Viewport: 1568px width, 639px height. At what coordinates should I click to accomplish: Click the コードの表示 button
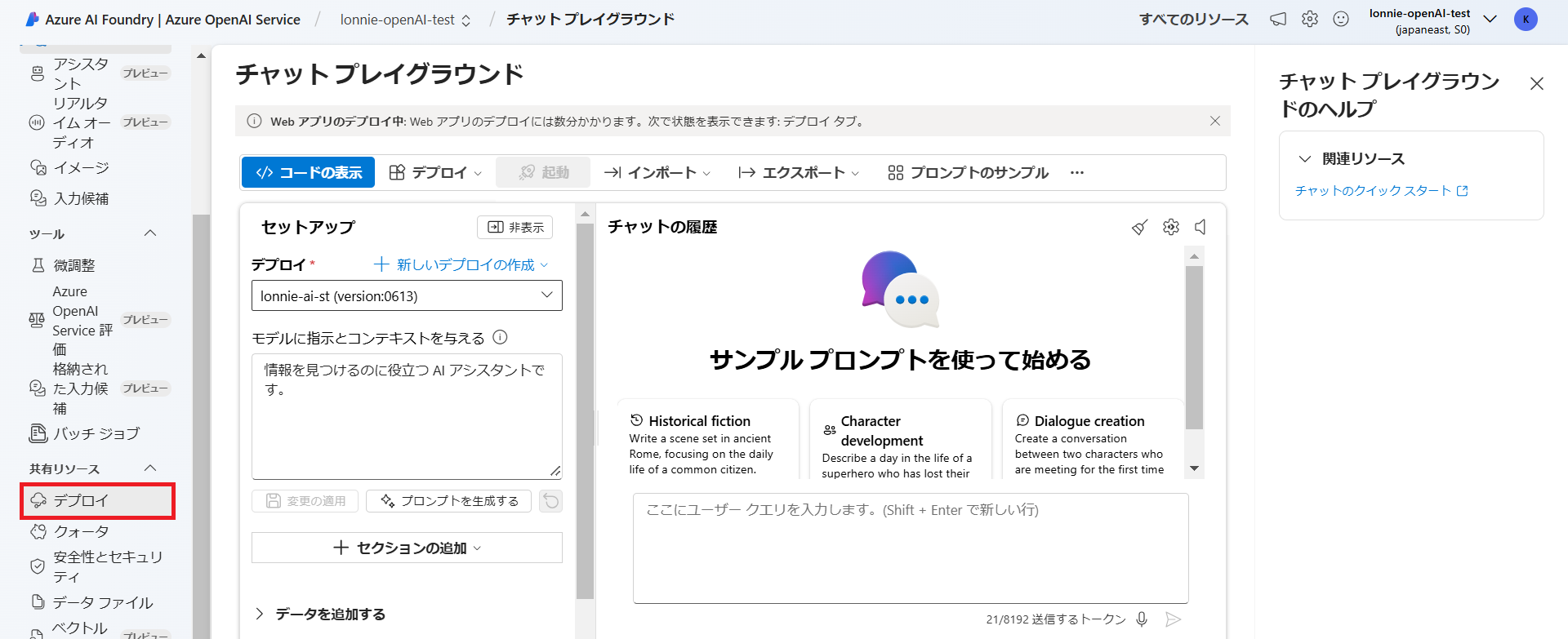click(x=308, y=172)
